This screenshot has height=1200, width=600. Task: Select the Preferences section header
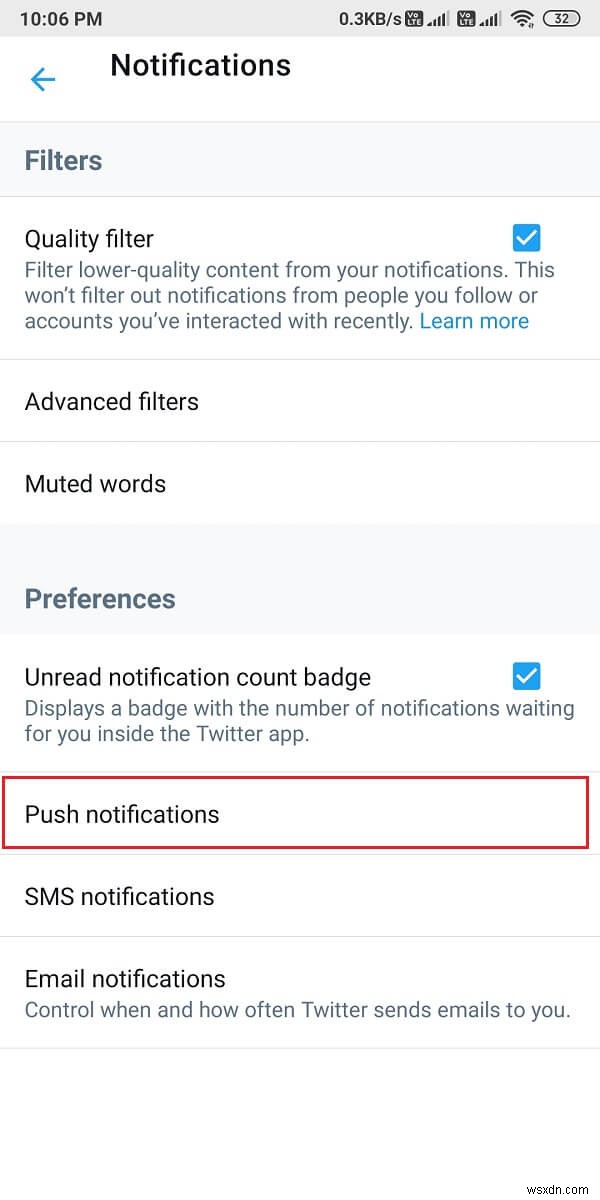[100, 598]
